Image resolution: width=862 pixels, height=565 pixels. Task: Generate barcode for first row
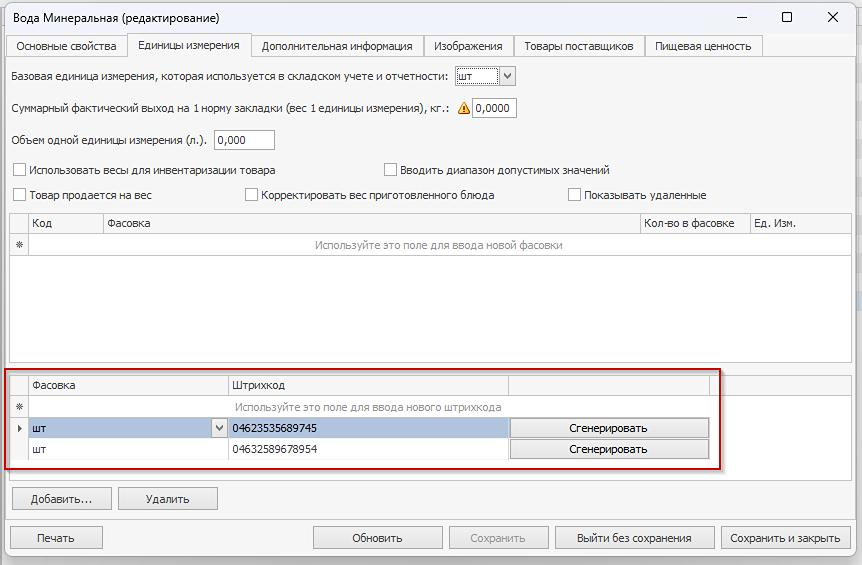pos(608,428)
